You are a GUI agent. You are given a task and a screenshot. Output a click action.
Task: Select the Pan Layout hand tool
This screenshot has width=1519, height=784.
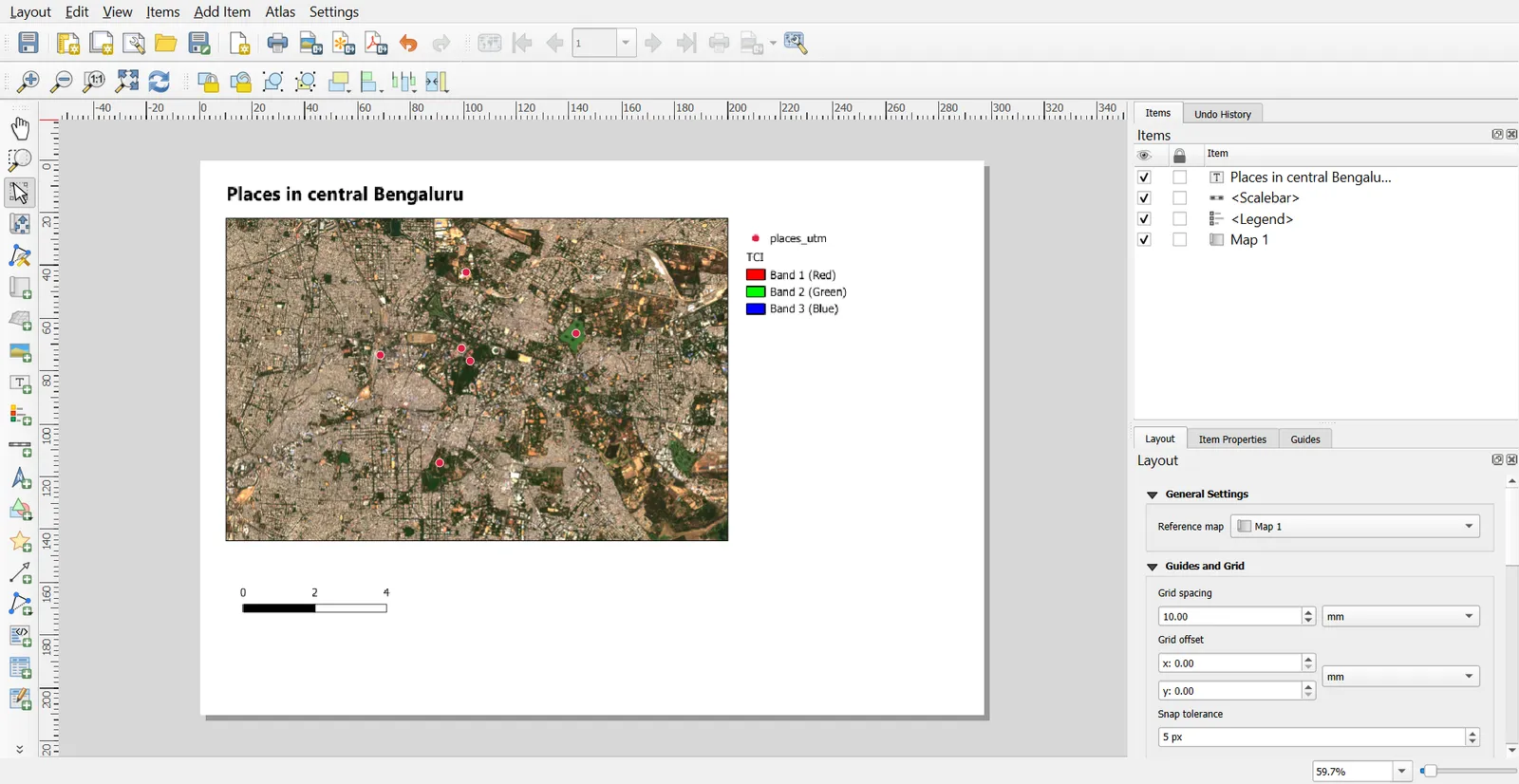point(20,128)
